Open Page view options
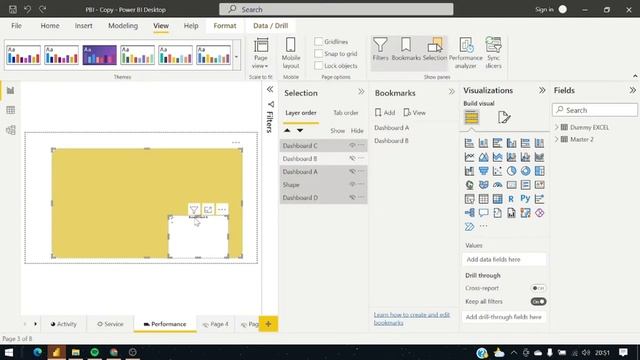The image size is (640, 360). pos(260,53)
